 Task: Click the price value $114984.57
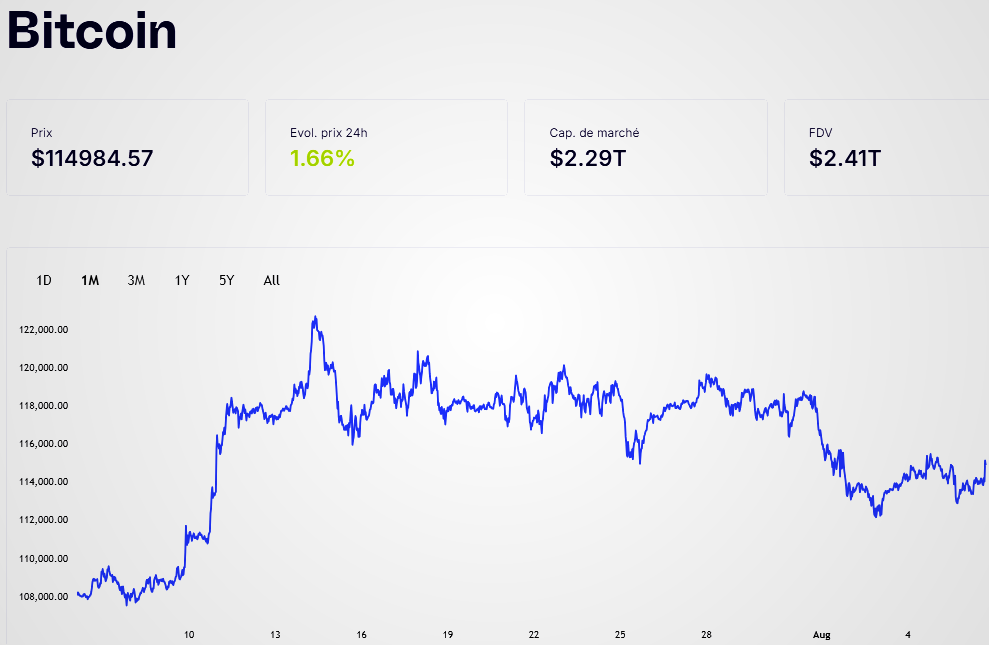(92, 158)
